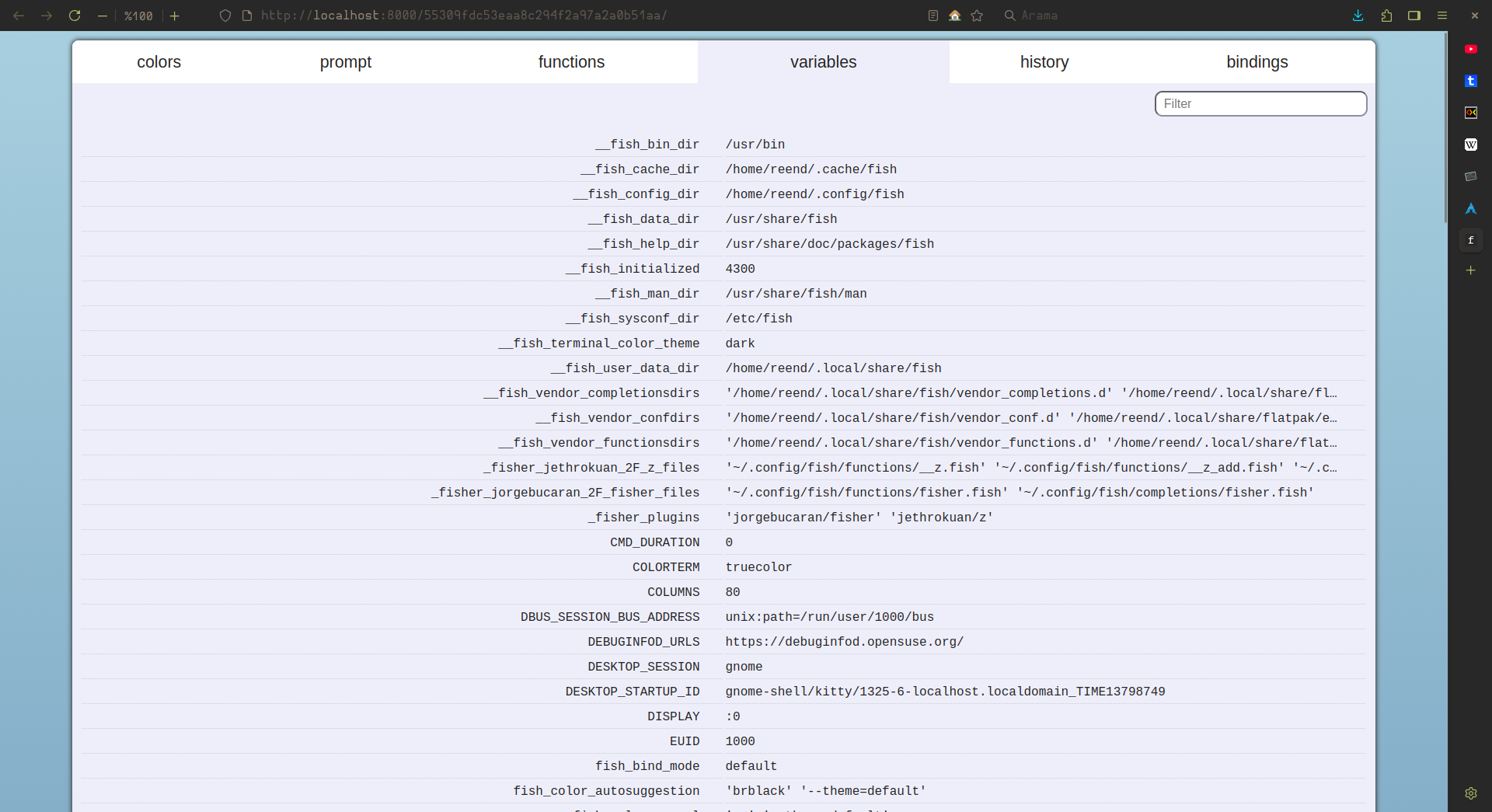
Task: Switch to the functions tab
Action: click(x=571, y=62)
